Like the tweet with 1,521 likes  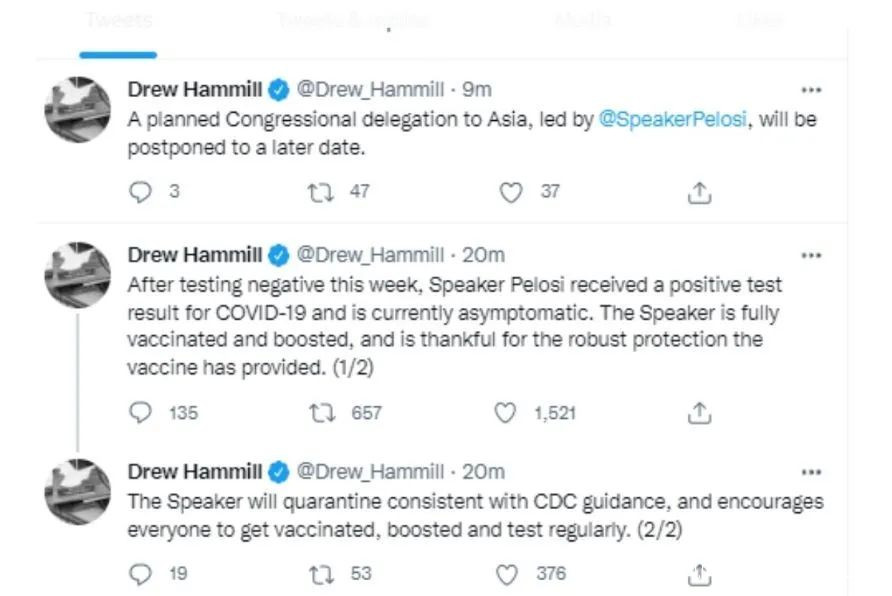coord(507,412)
